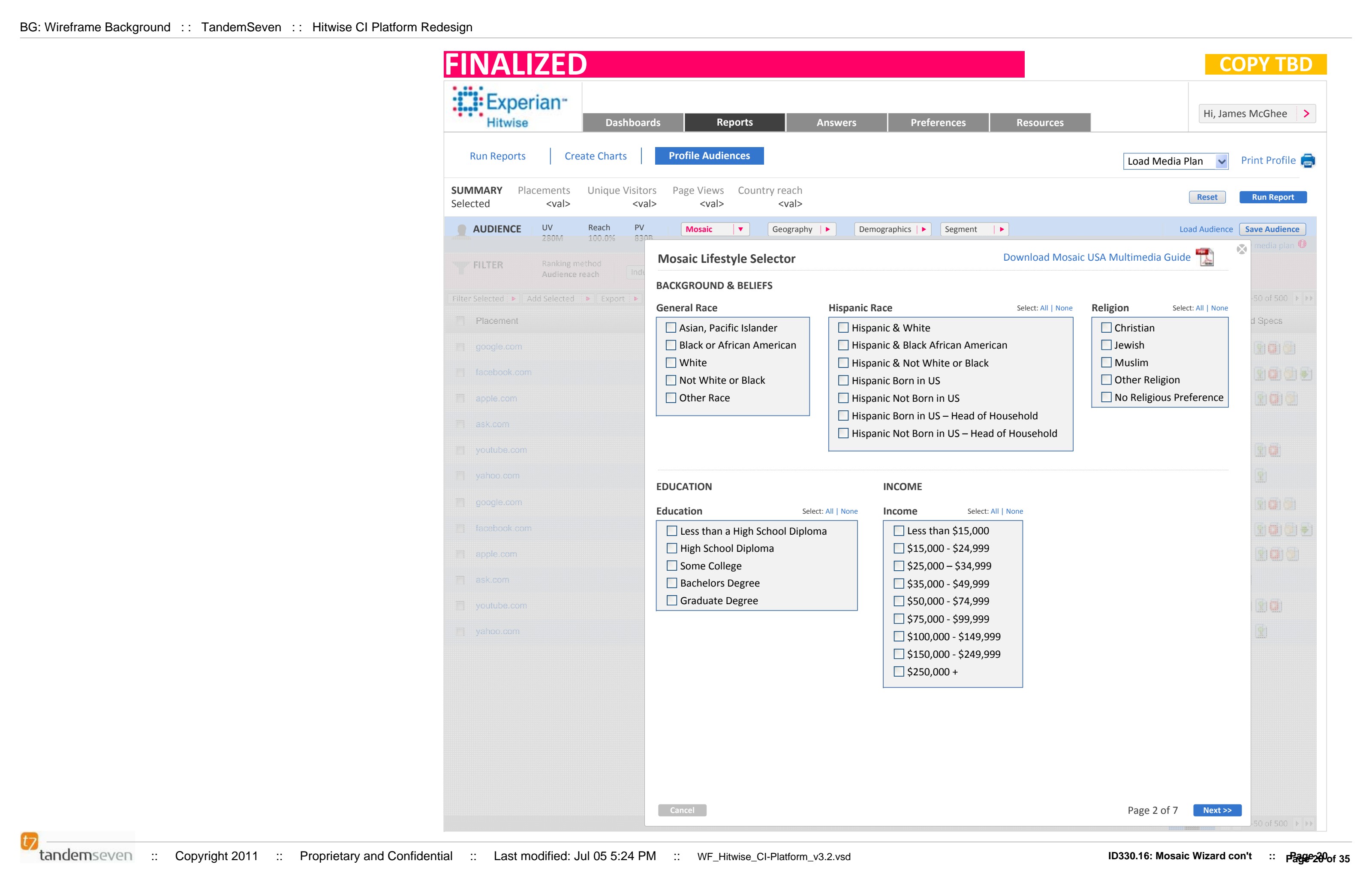
Task: Open the Filter Selected dropdown
Action: point(484,299)
